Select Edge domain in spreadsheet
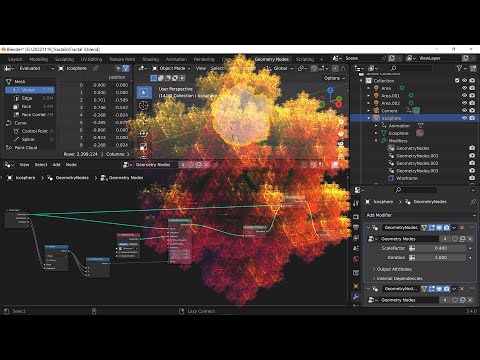Viewport: 480px width, 360px height. click(x=30, y=98)
